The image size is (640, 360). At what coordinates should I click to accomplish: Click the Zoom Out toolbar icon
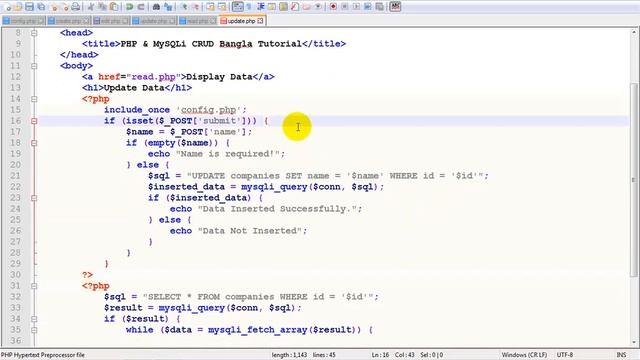pos(196,7)
